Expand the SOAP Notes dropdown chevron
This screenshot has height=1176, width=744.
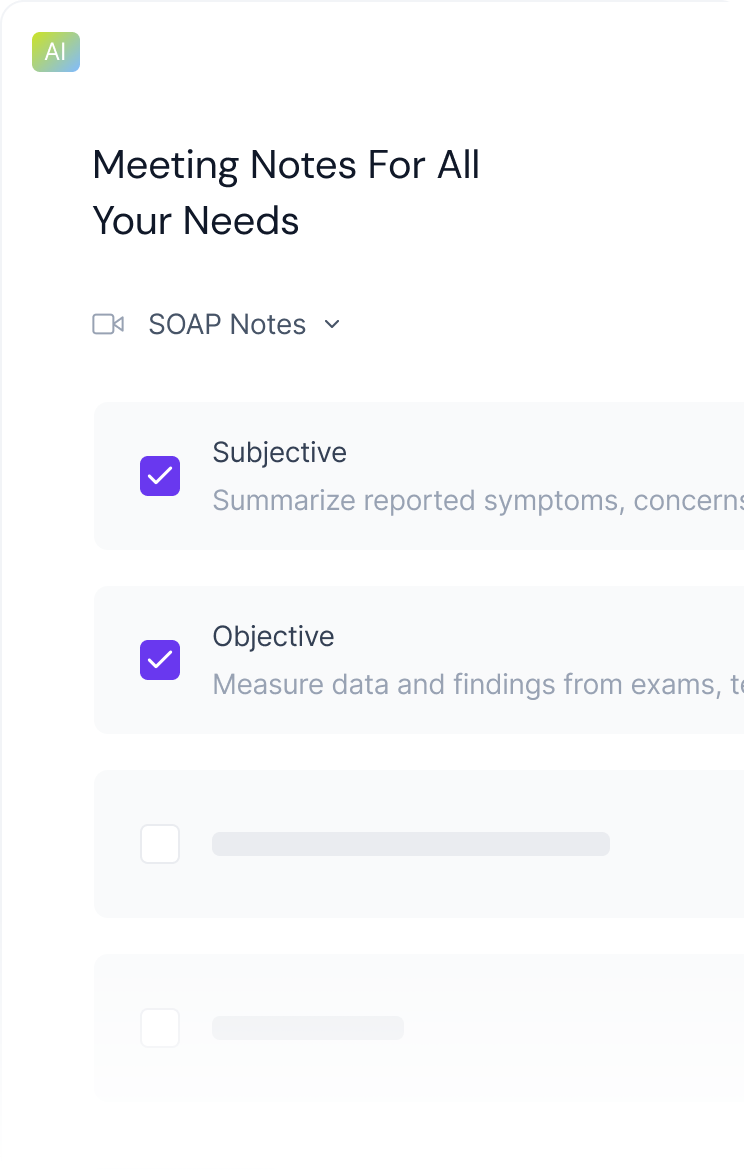tap(333, 324)
